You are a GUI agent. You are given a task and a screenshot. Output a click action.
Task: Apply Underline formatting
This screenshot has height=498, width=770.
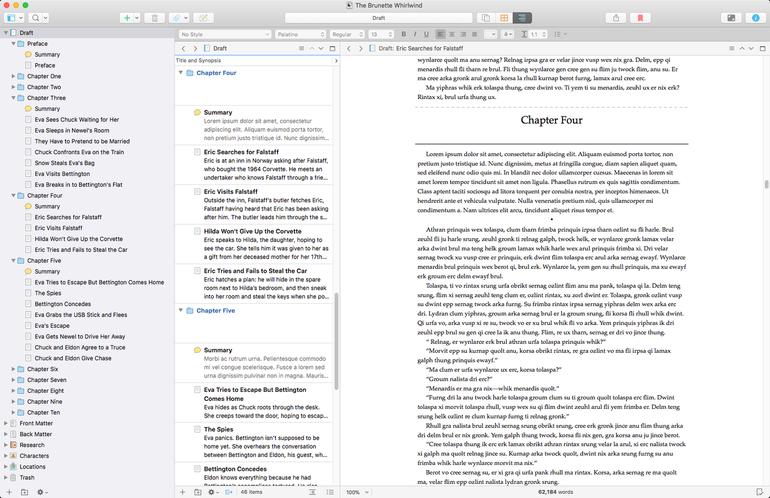[426, 34]
